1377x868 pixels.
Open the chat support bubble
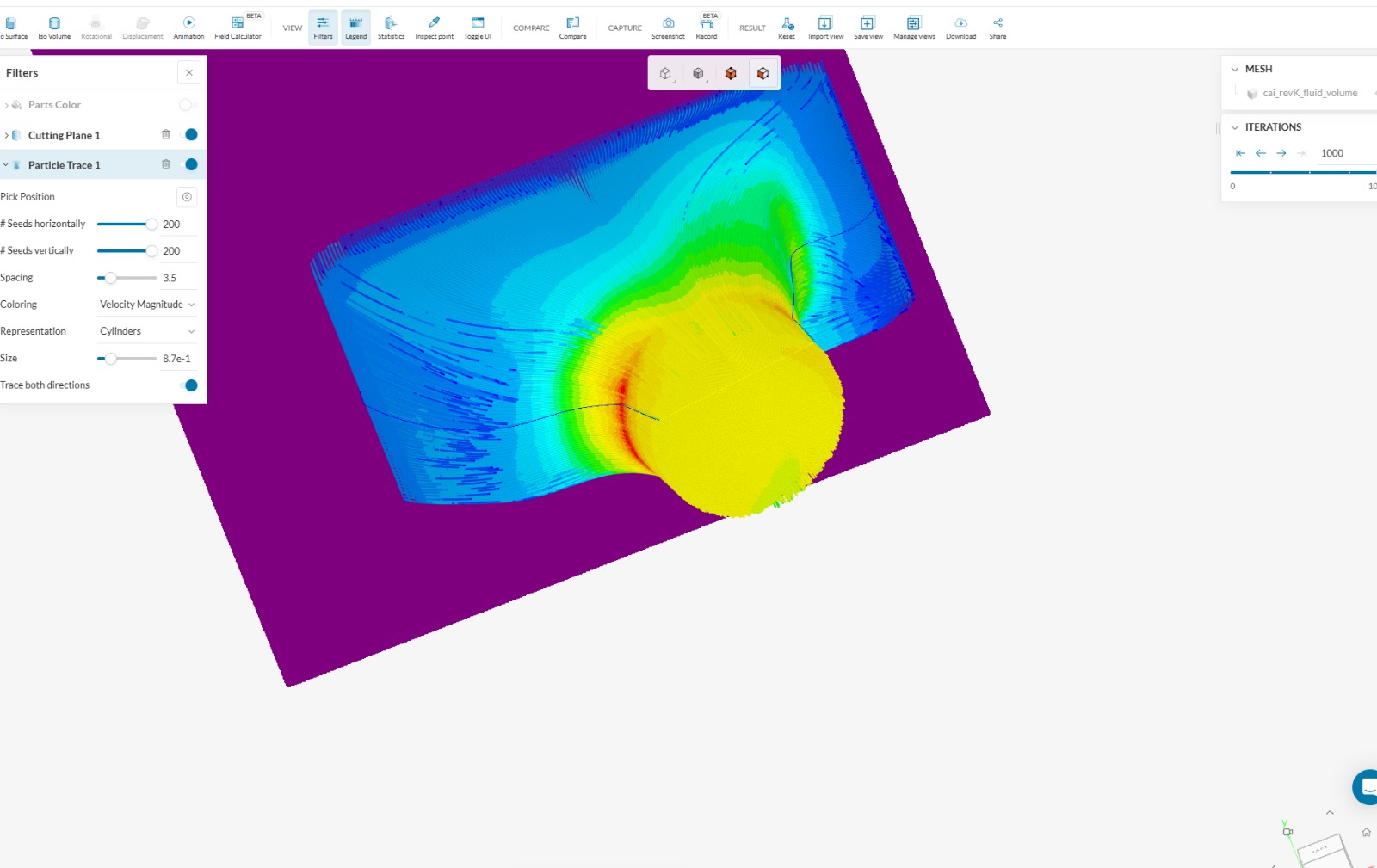[1366, 787]
